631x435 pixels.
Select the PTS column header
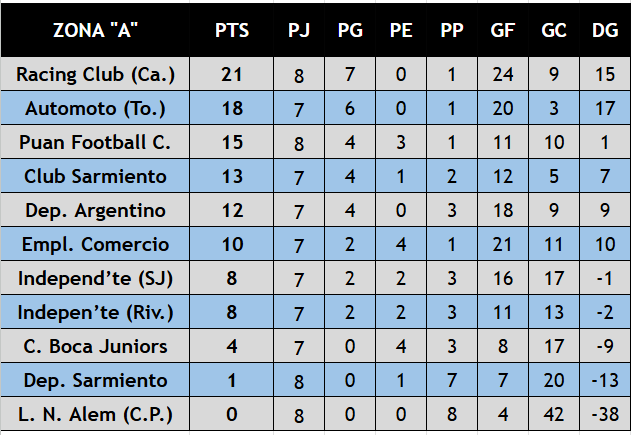point(231,30)
